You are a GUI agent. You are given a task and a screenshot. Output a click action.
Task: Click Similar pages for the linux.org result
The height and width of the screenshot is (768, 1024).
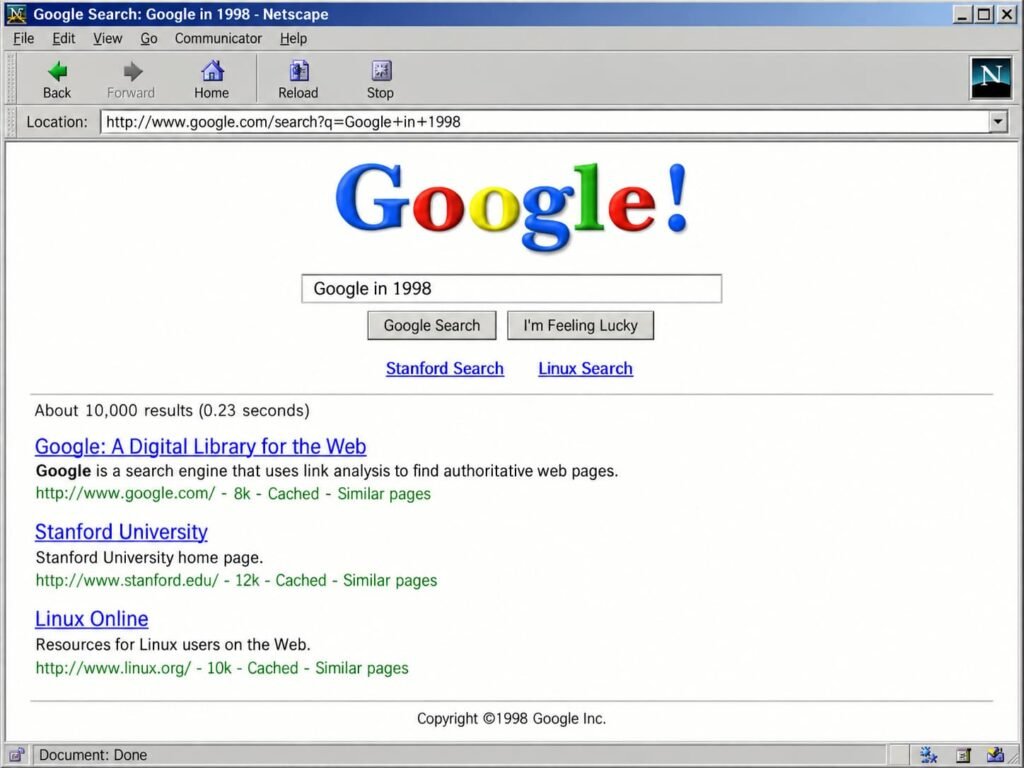(x=362, y=668)
